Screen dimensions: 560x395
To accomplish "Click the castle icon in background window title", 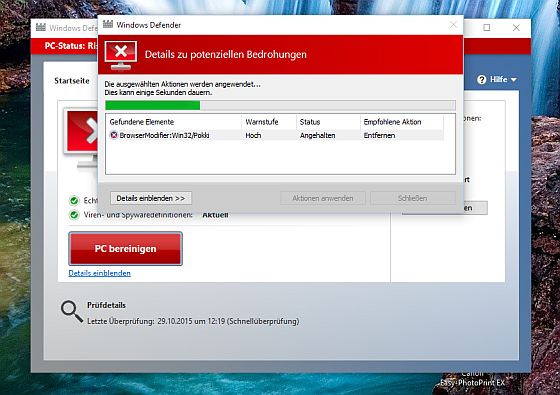I will click(41, 27).
